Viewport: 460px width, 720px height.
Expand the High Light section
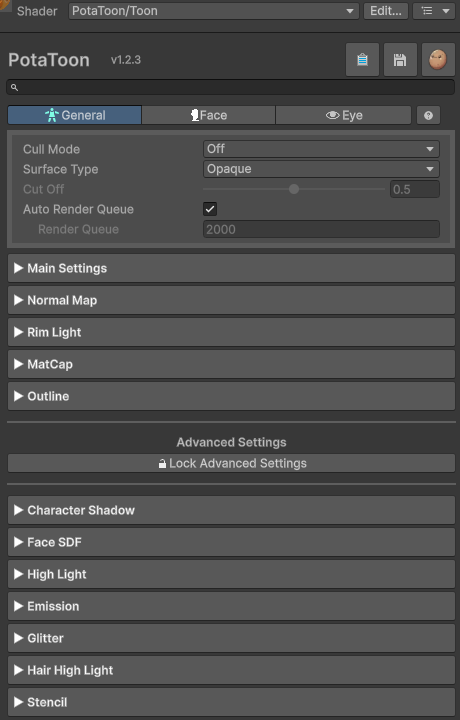click(x=231, y=574)
